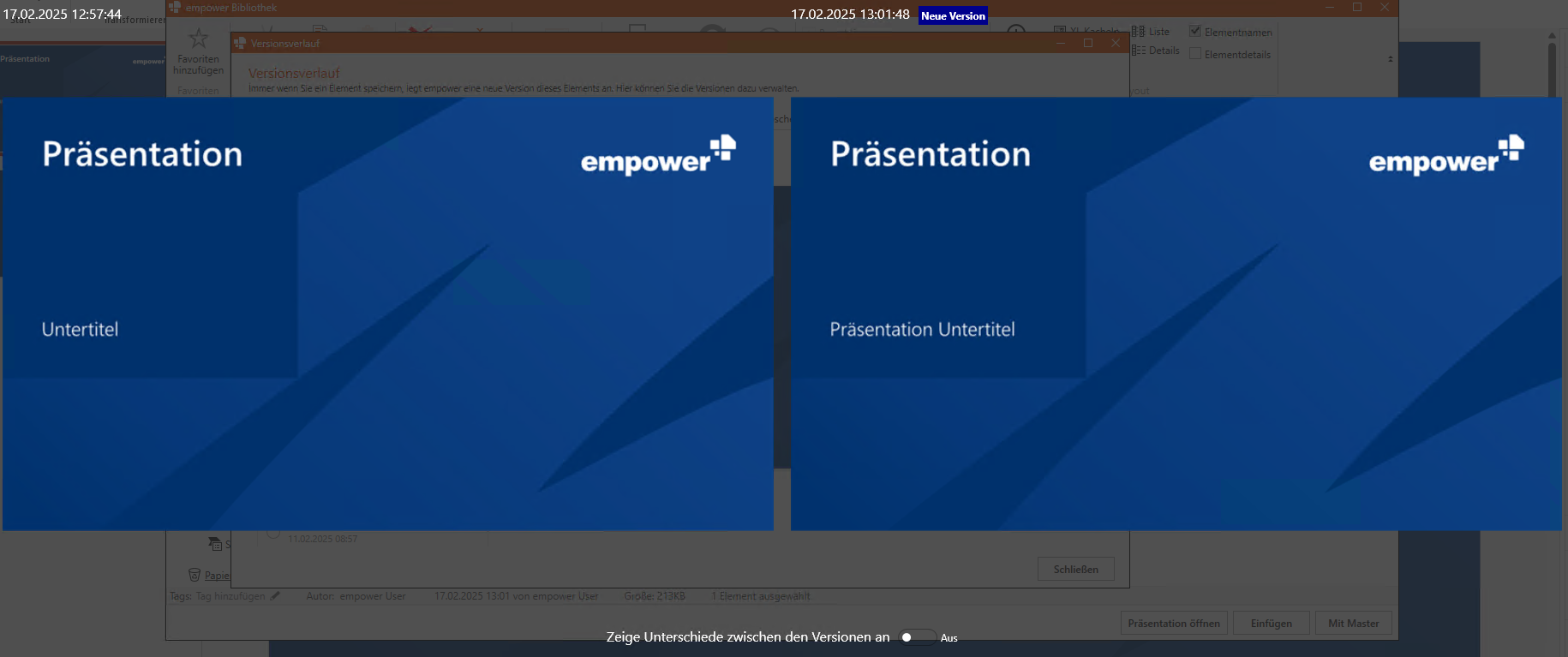Close the Versionsverlauf window

click(x=1116, y=43)
